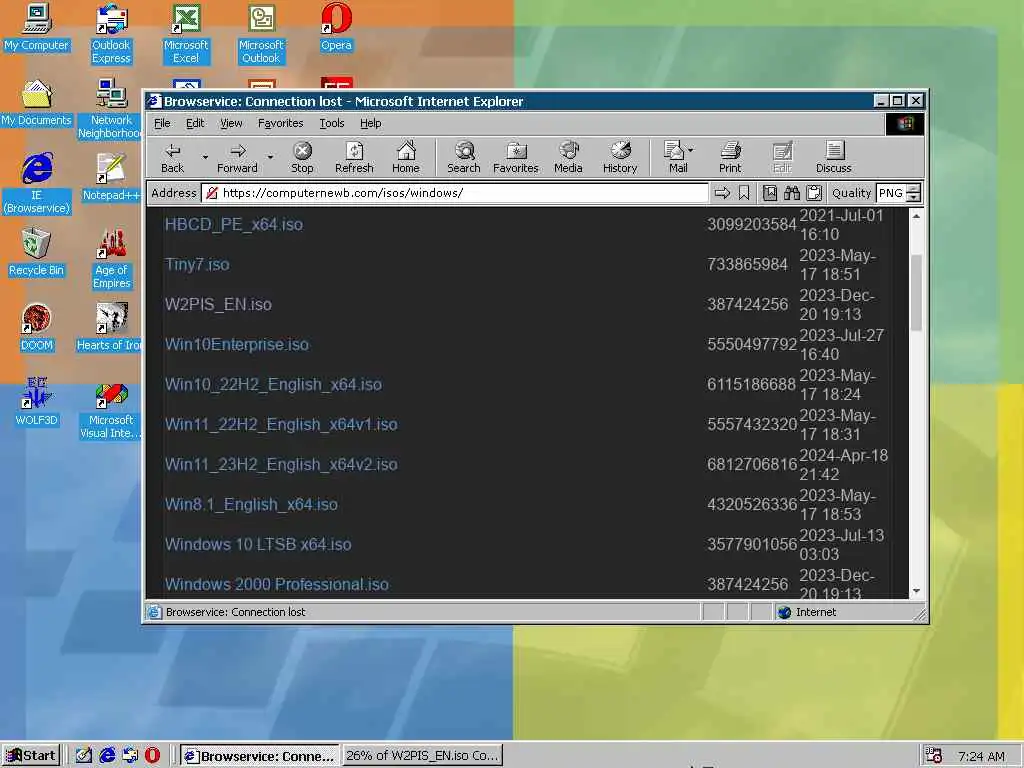
Task: Click the Win11_22H2_English_x64v1.iso link
Action: (281, 424)
